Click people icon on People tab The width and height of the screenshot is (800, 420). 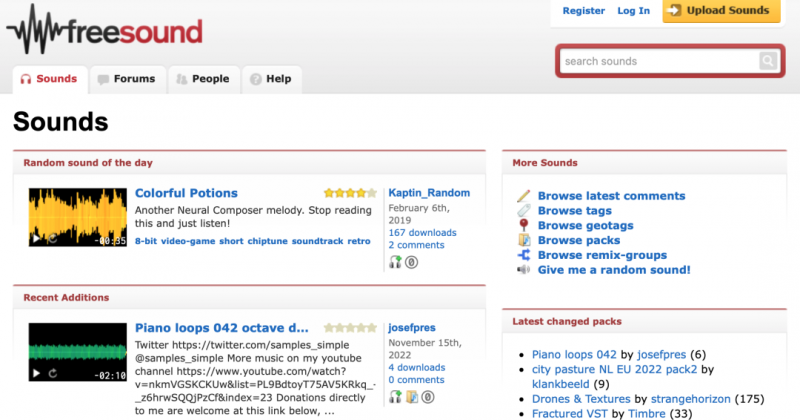tap(182, 79)
